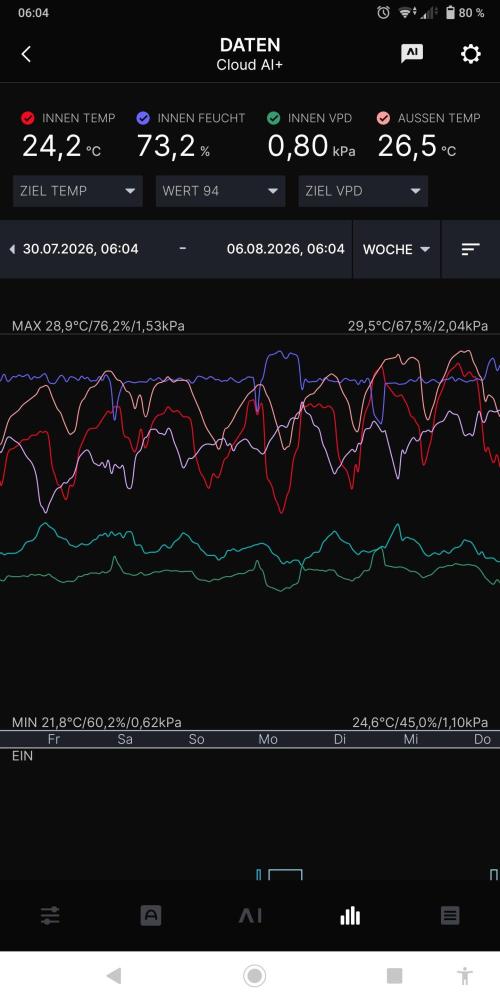Screen dimensions: 500x1000
Task: Click the Cloud AI+ device subtitle
Action: (250, 65)
